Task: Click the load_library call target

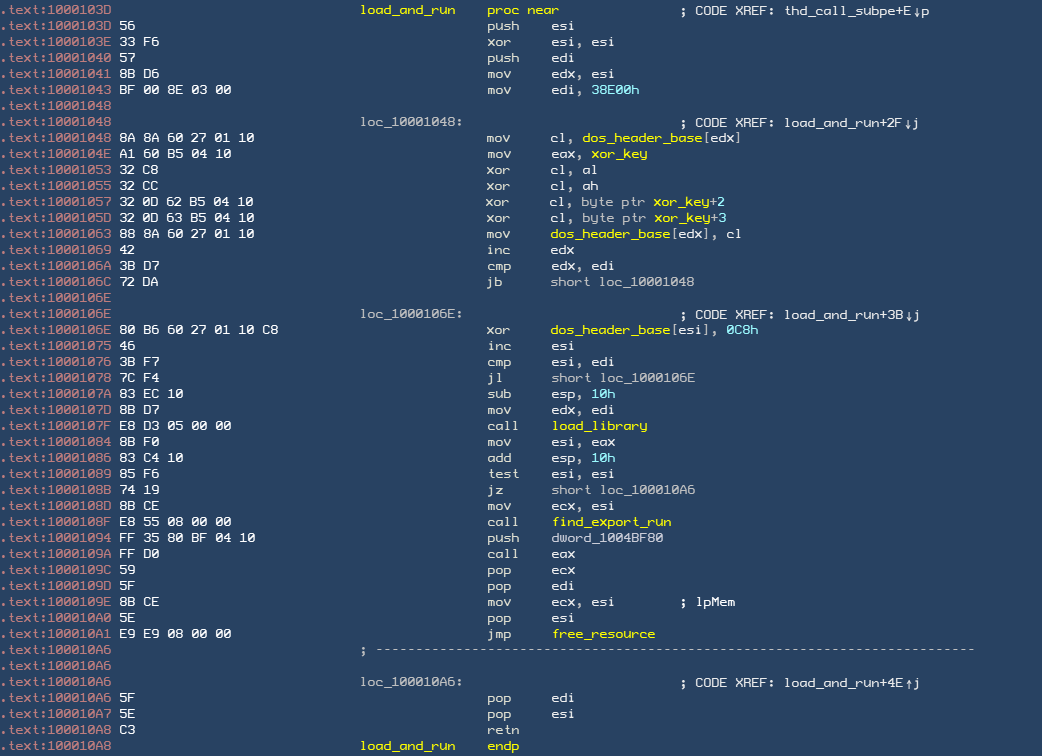Action: pos(599,426)
